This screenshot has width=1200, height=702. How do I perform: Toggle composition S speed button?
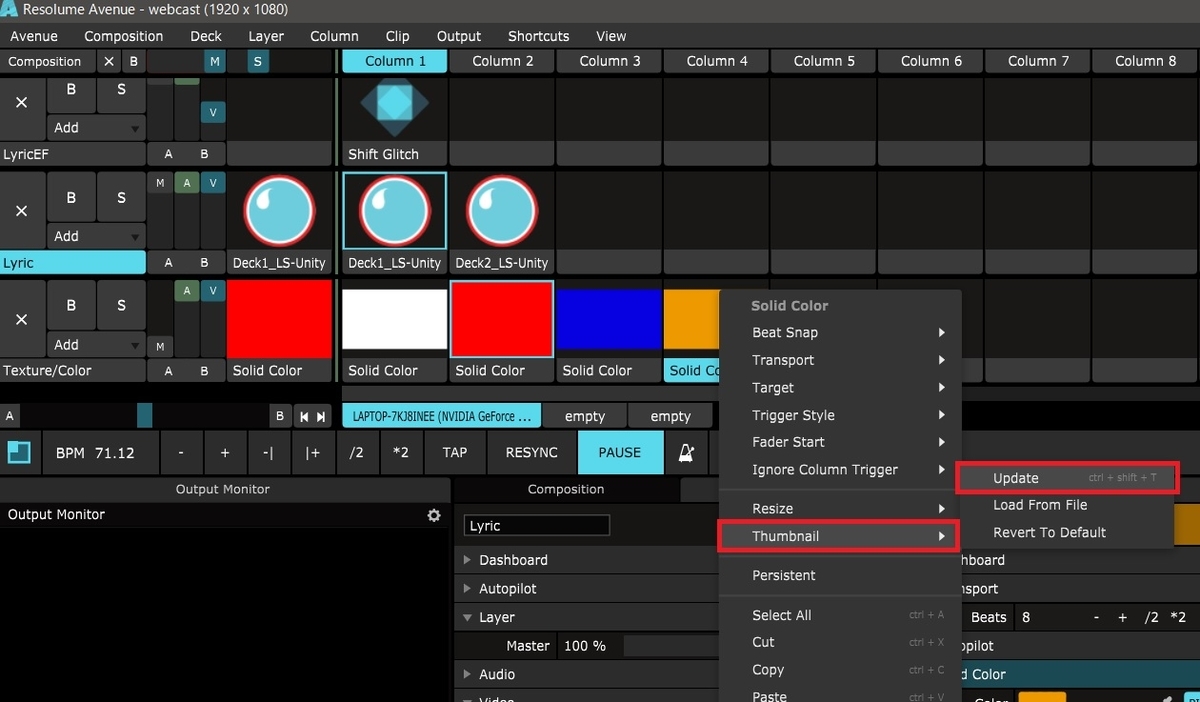pyautogui.click(x=258, y=61)
